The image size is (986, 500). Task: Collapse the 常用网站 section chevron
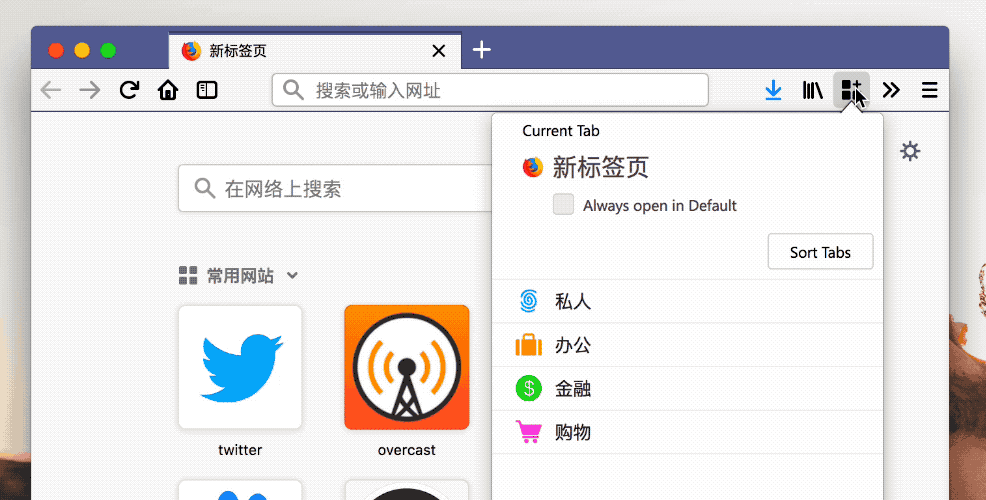click(x=292, y=275)
